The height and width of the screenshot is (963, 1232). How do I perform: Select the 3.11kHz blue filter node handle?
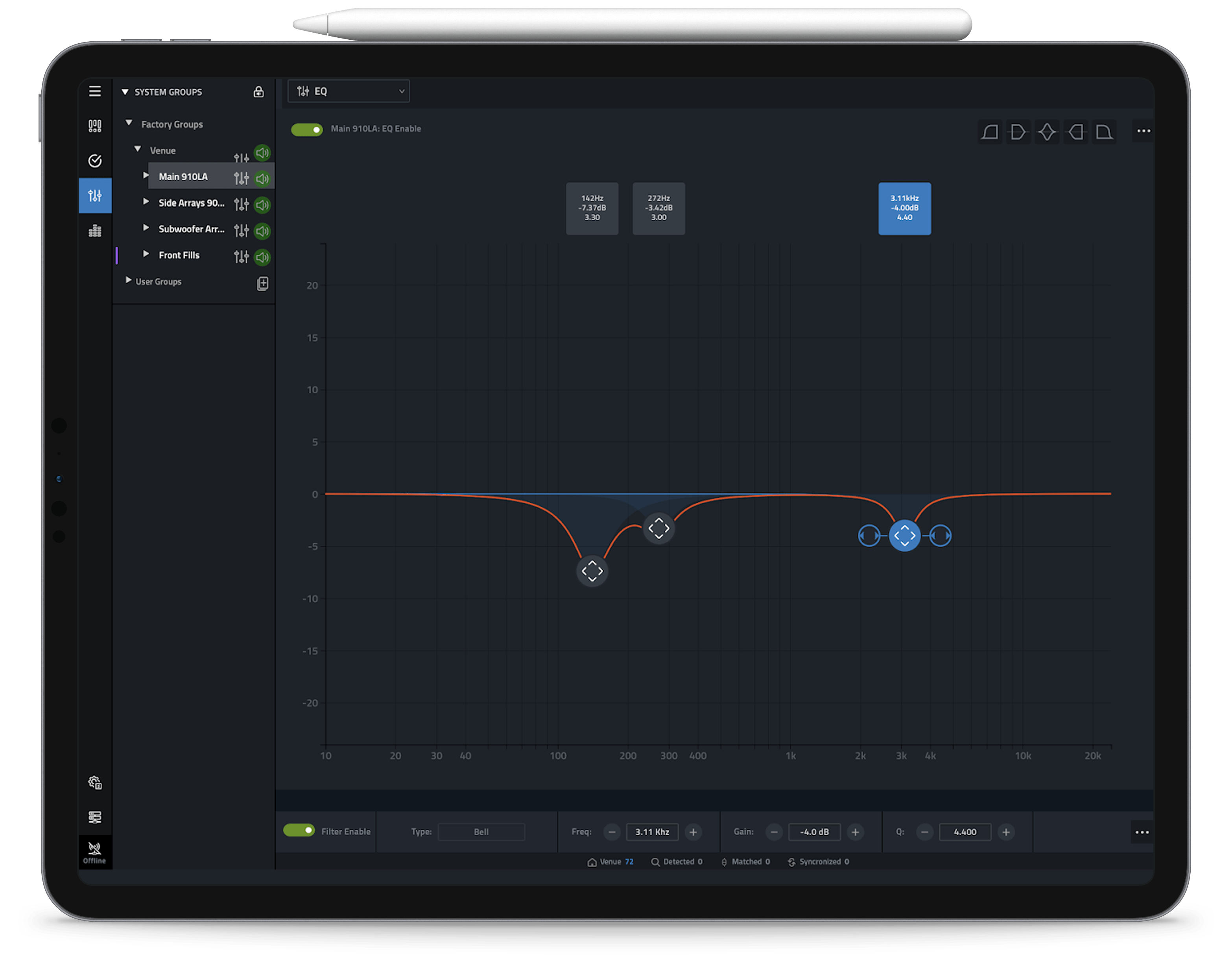point(905,535)
